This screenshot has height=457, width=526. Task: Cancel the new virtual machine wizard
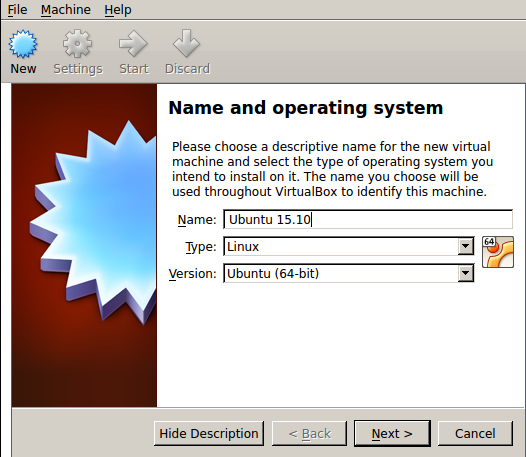click(x=475, y=434)
